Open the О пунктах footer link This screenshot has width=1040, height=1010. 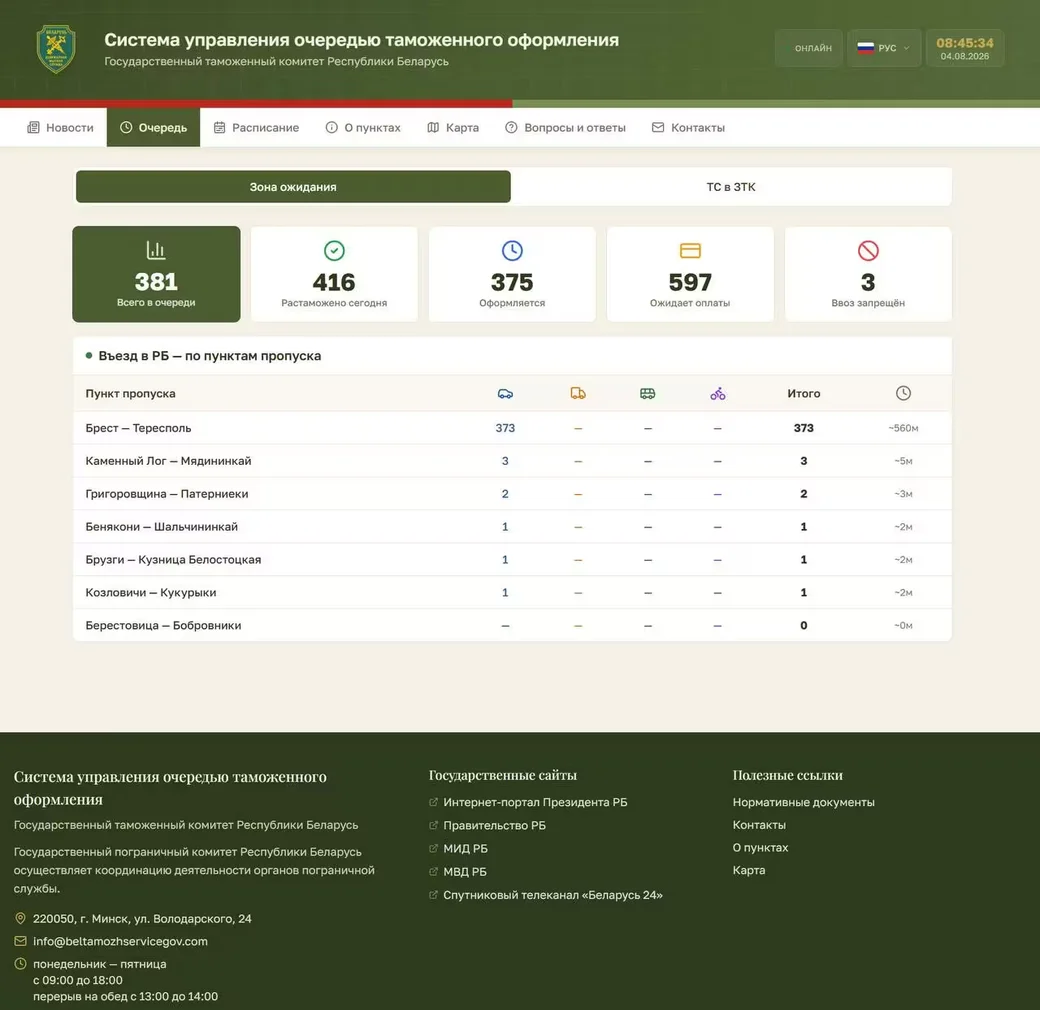click(x=761, y=848)
